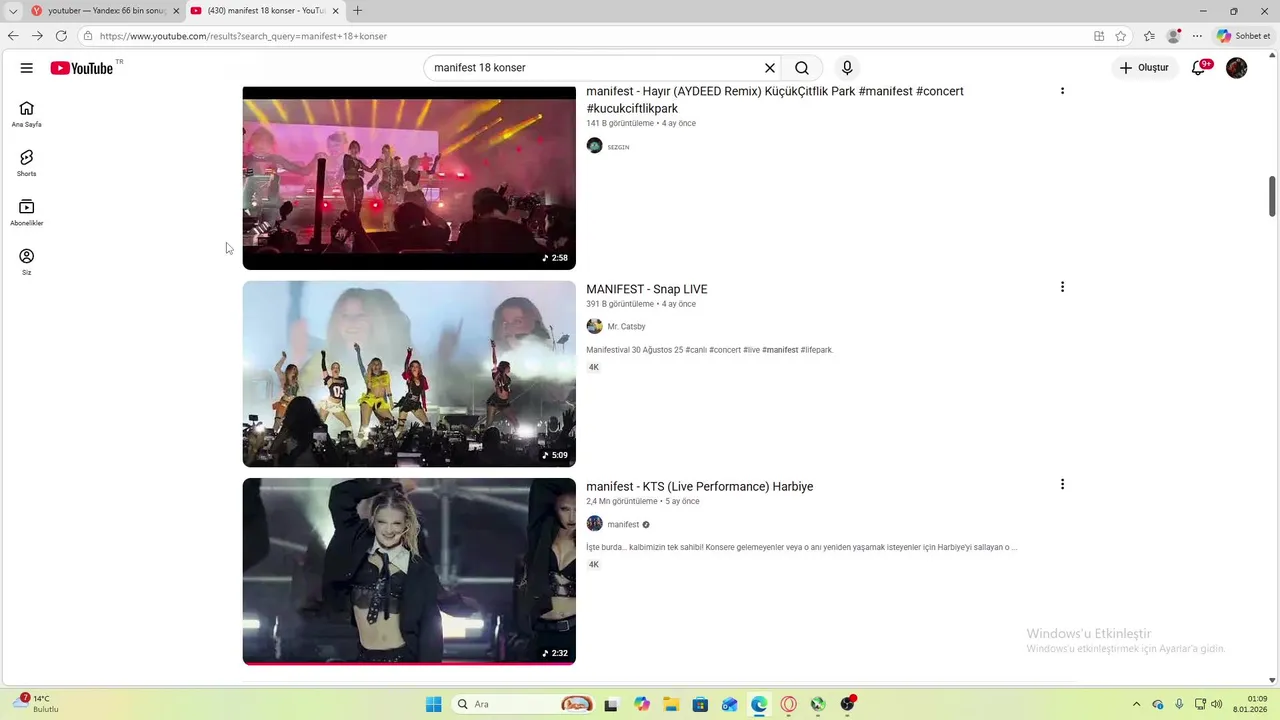Image resolution: width=1280 pixels, height=720 pixels.
Task: Play the MANIFEST Snap LIVE thumbnail
Action: (409, 374)
